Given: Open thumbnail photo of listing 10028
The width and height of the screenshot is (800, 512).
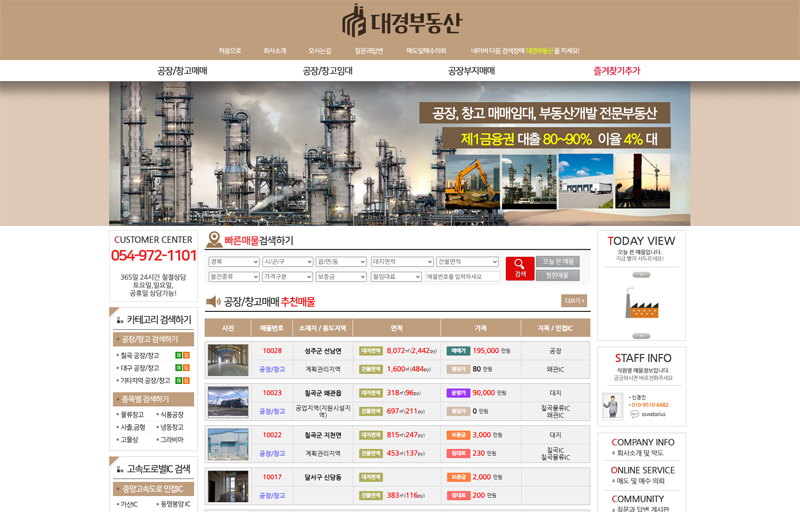Looking at the screenshot, I should coord(228,360).
